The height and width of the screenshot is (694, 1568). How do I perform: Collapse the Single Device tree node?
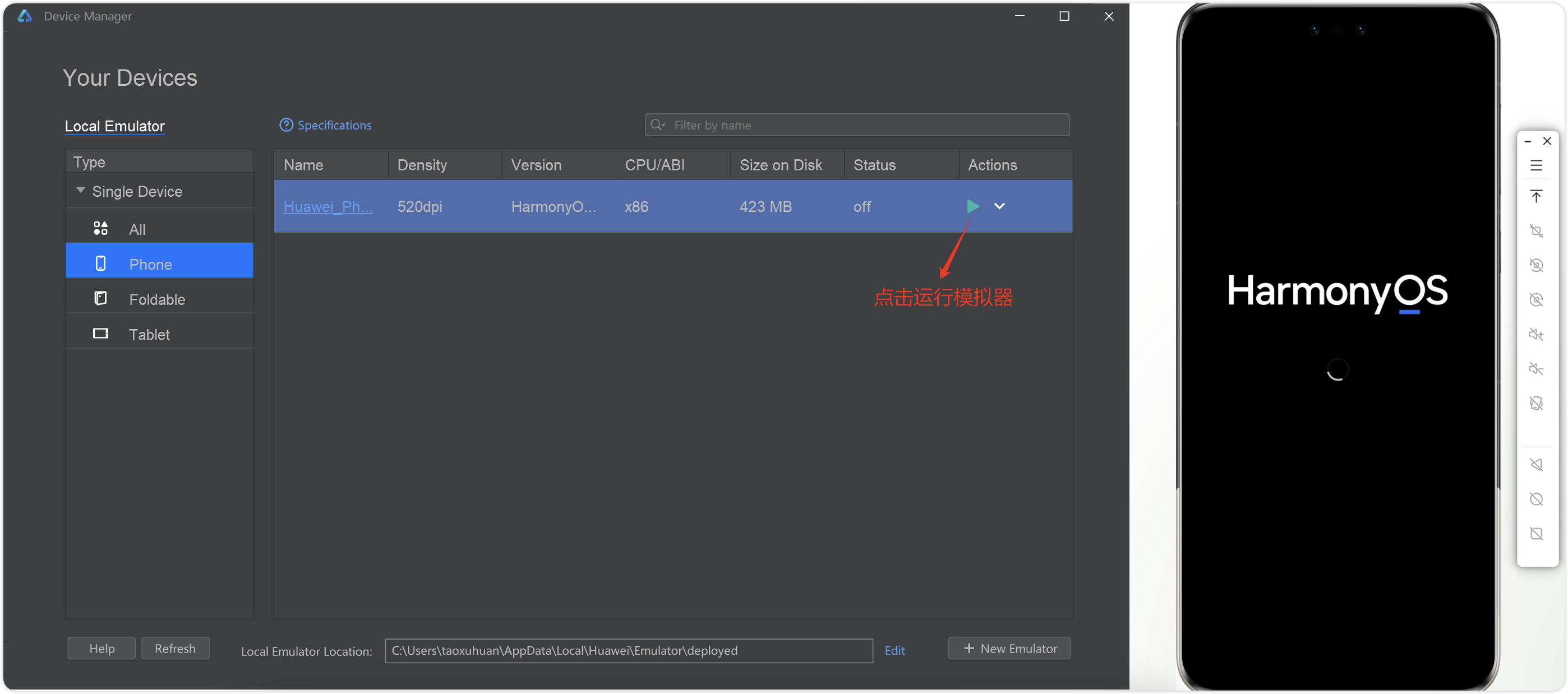point(80,191)
